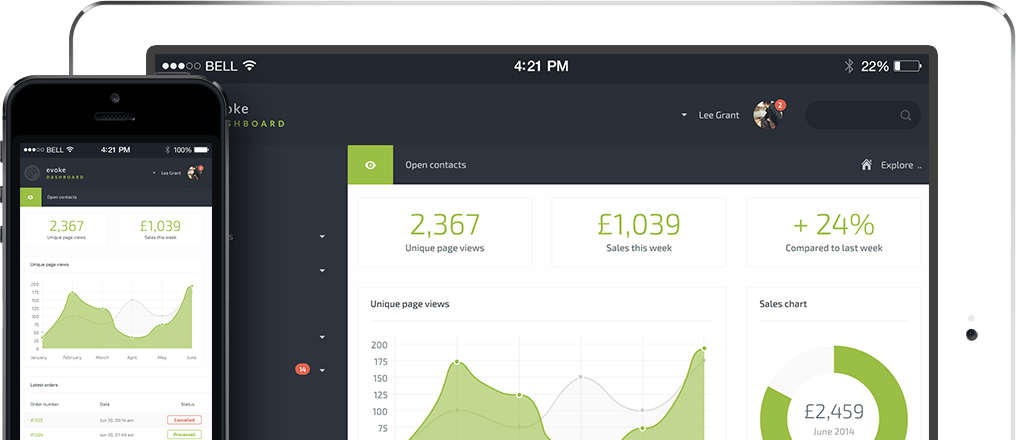Tap the Wi-Fi icon in phone status bar

pyautogui.click(x=70, y=150)
